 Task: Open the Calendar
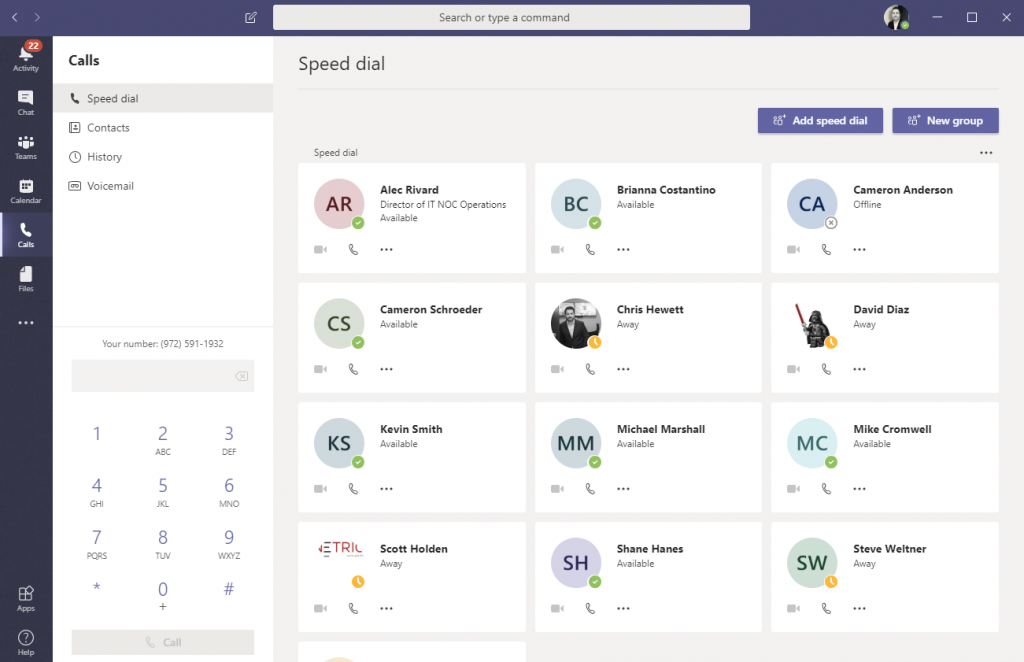(x=25, y=190)
